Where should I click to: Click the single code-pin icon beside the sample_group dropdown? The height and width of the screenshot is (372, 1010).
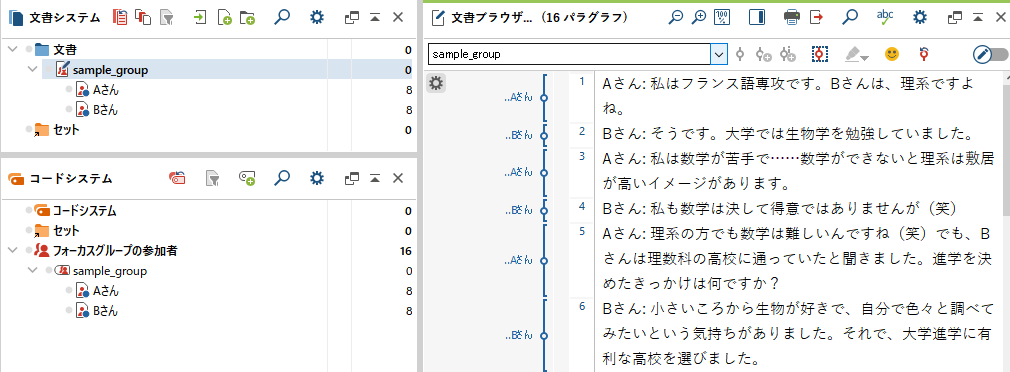coord(740,55)
